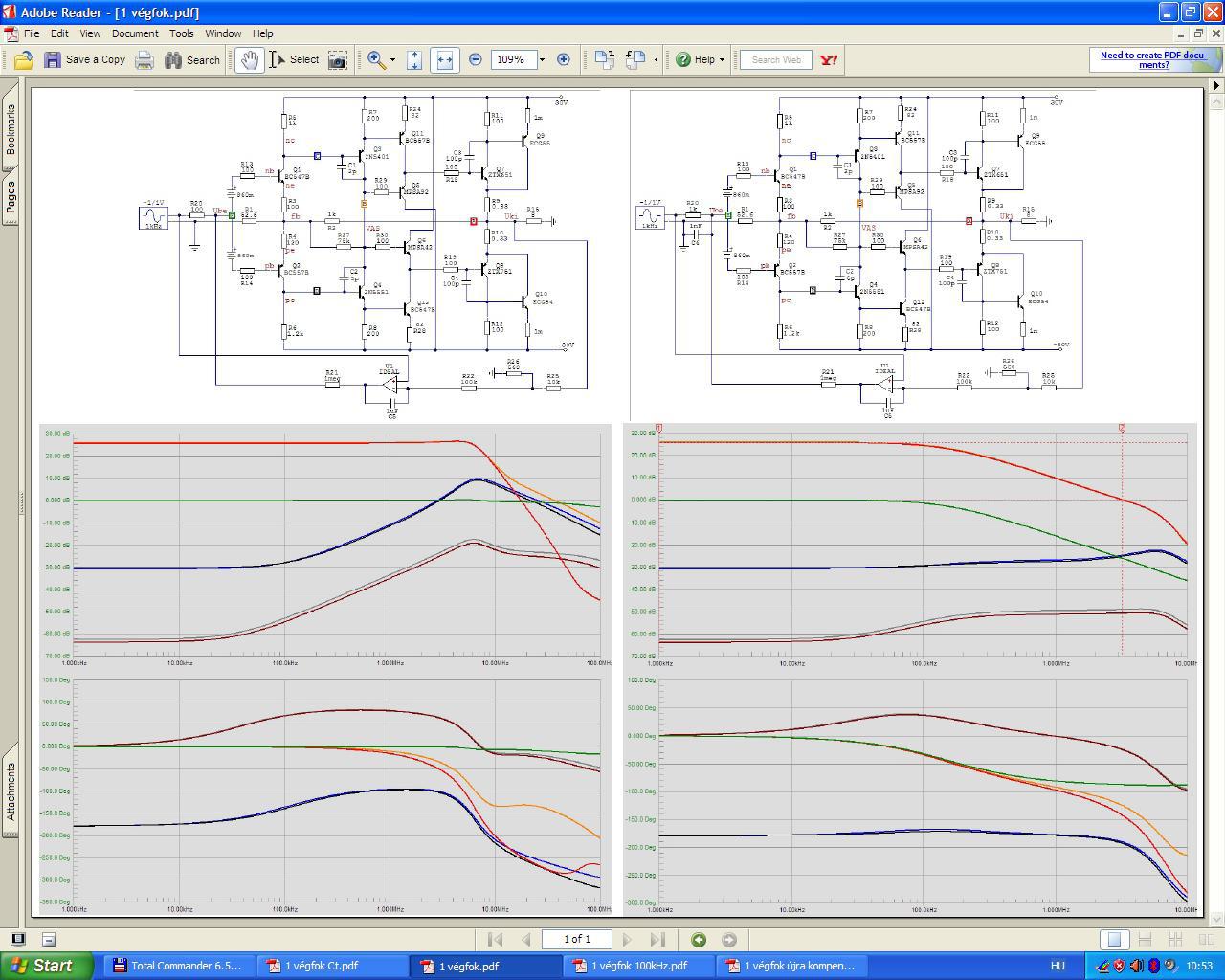Click the Adobe PDF document icon in menu bar
This screenshot has height=980, width=1225.
click(11, 33)
